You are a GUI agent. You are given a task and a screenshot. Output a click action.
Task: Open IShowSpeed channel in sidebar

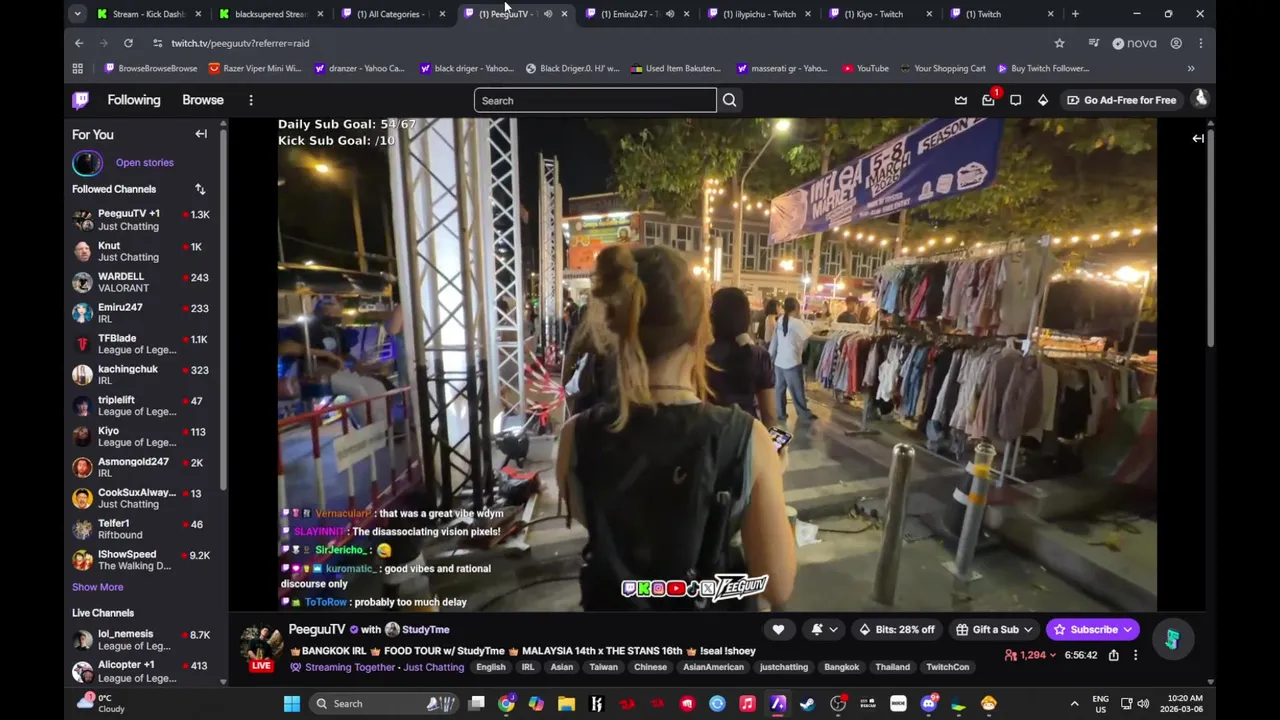140,560
